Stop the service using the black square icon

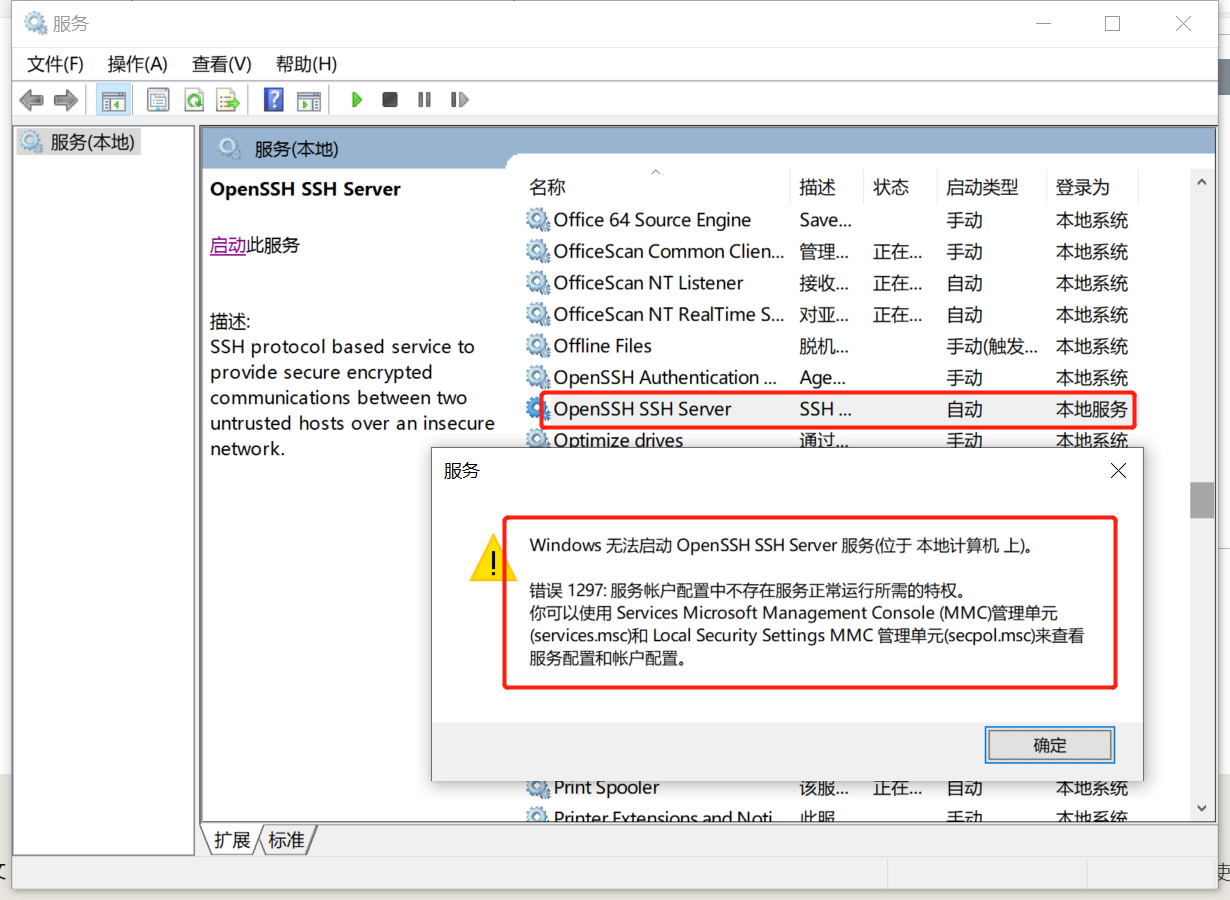(389, 99)
